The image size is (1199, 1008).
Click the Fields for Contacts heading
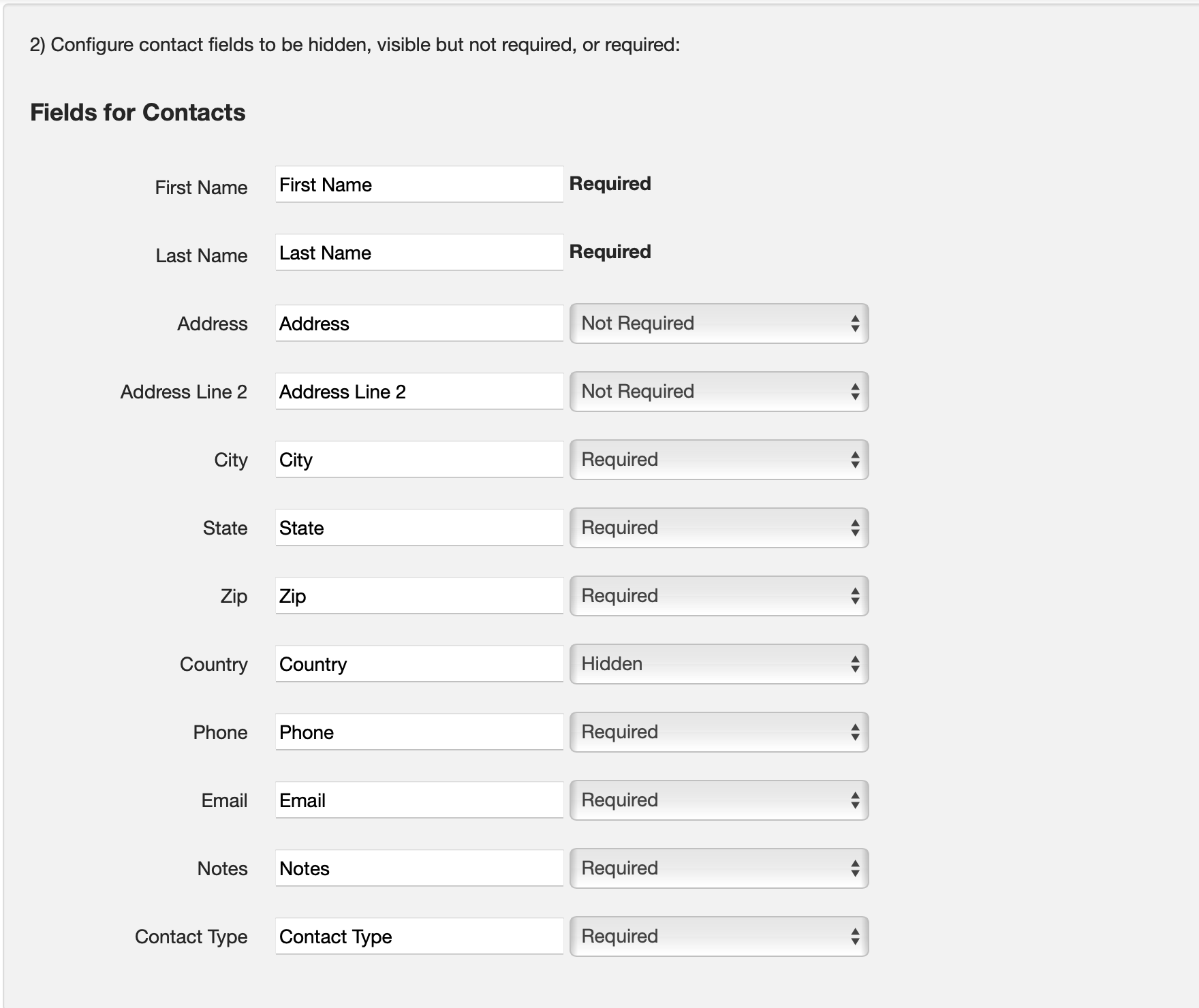[138, 112]
